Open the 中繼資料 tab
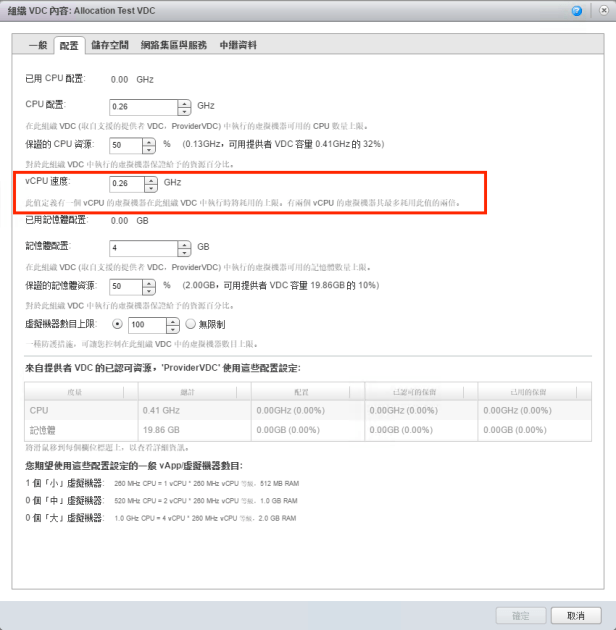The image size is (616, 630). 238,46
